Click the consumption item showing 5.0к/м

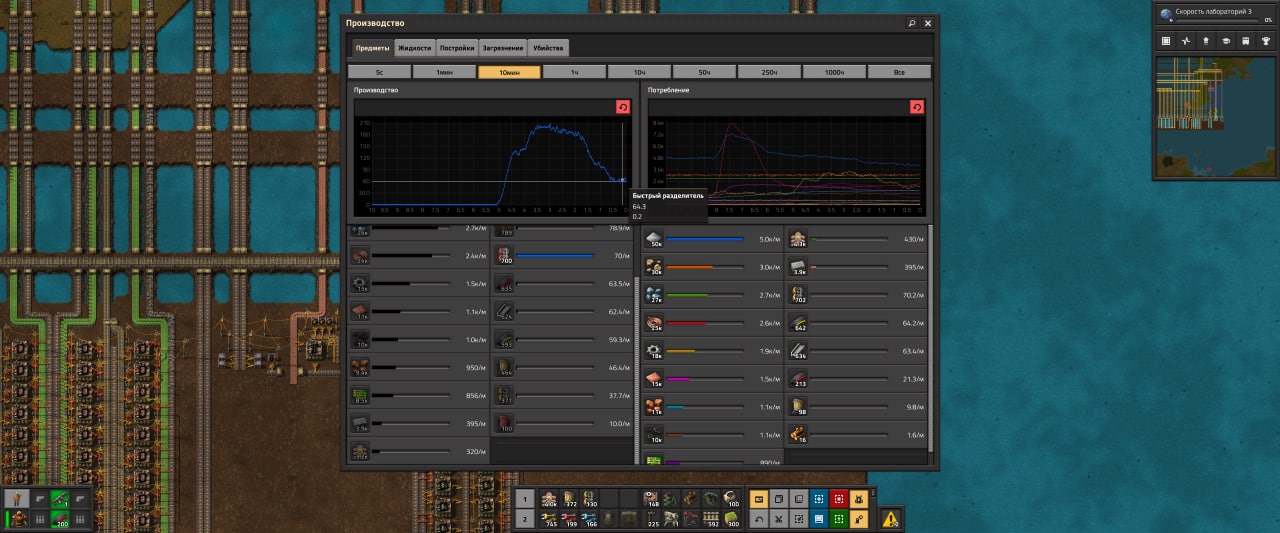tap(656, 239)
